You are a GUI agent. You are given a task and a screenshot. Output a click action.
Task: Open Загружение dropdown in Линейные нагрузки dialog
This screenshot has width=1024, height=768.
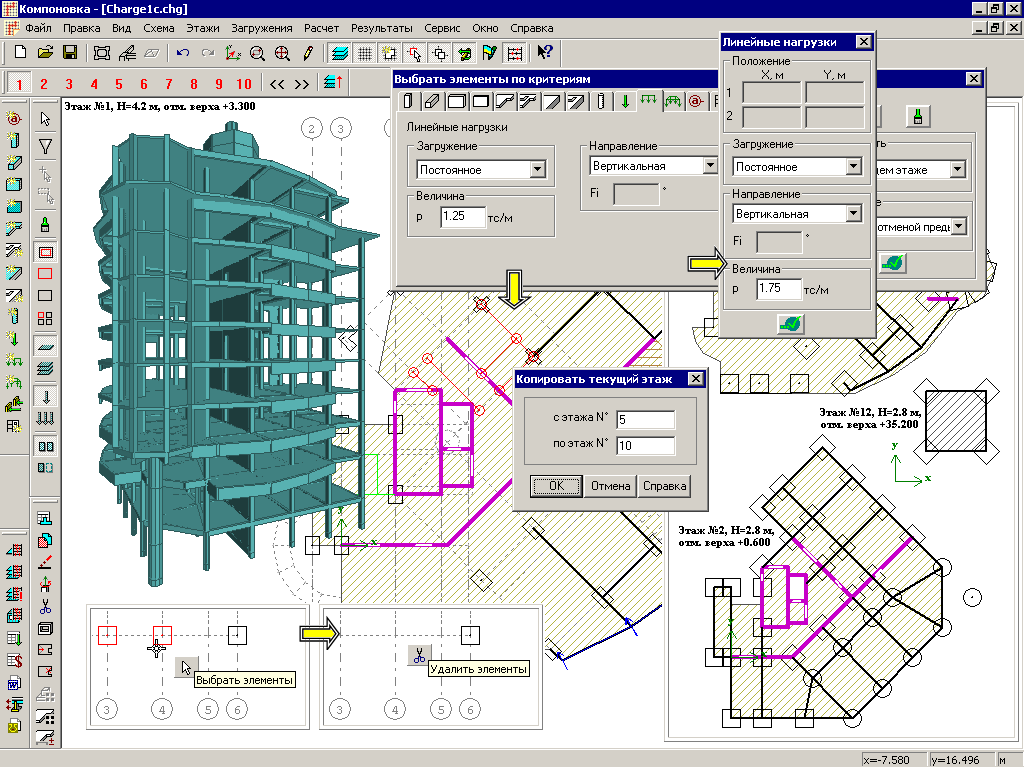(853, 167)
